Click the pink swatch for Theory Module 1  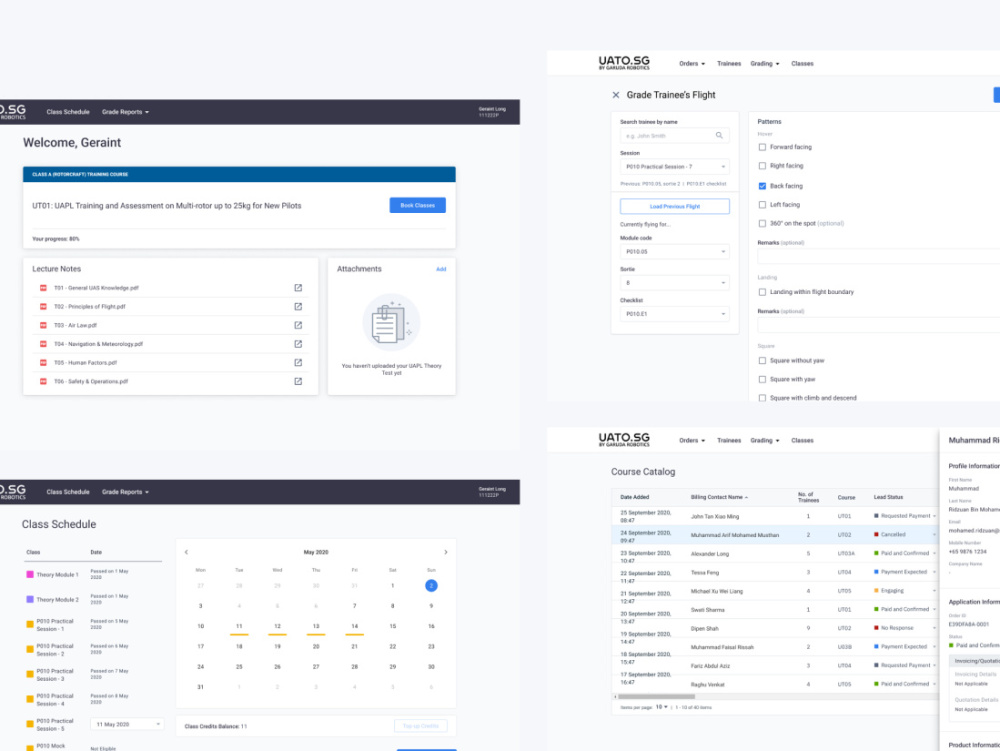pyautogui.click(x=29, y=574)
